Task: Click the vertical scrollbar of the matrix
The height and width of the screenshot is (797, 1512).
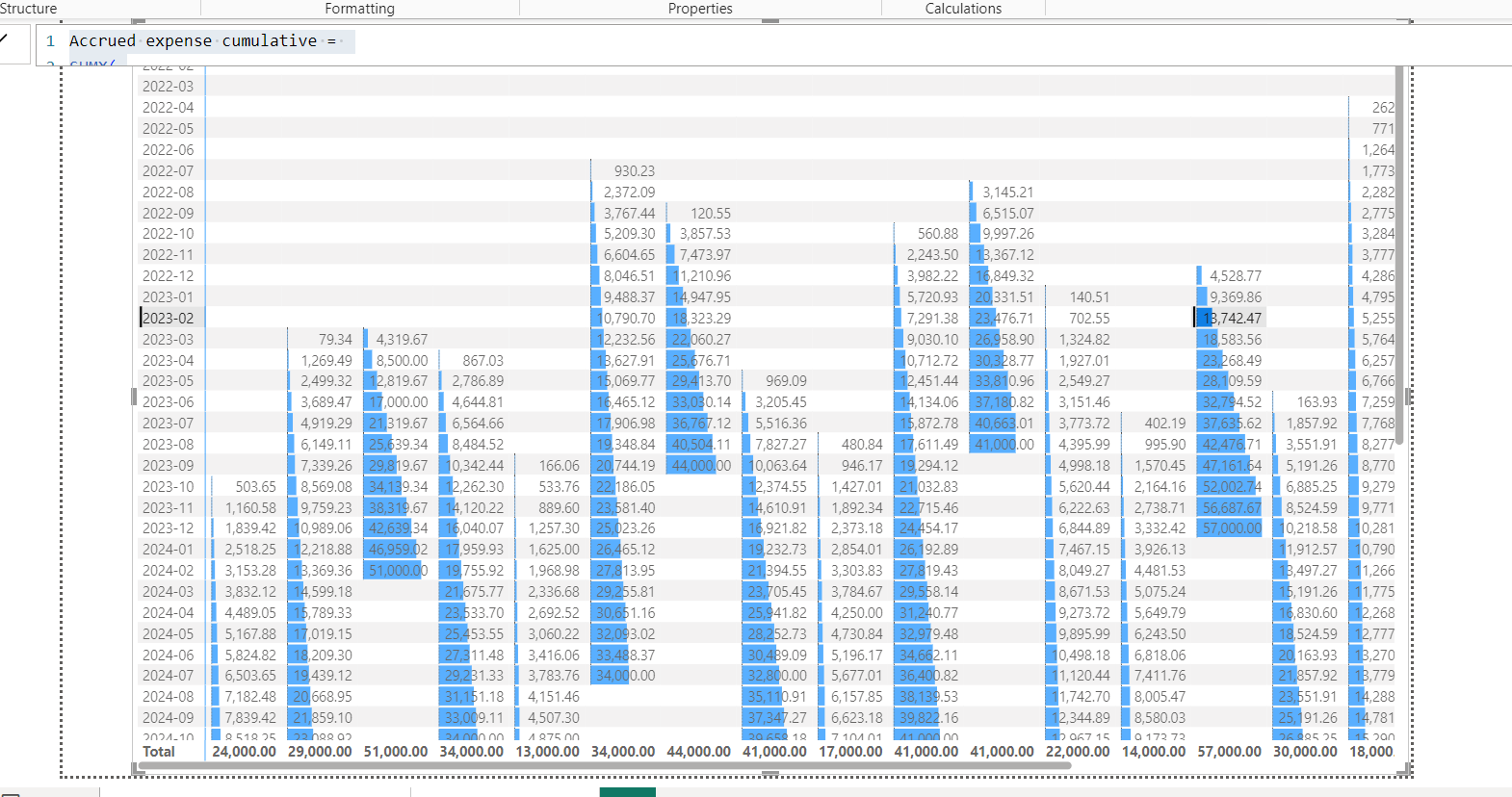Action: click(x=1399, y=255)
